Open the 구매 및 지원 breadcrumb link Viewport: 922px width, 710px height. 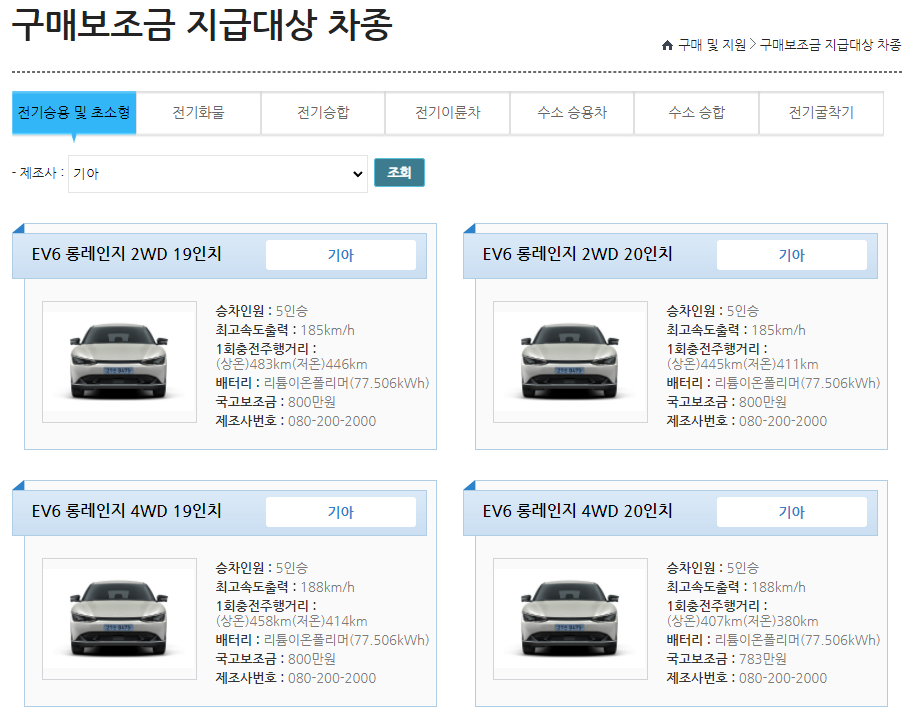pyautogui.click(x=711, y=45)
